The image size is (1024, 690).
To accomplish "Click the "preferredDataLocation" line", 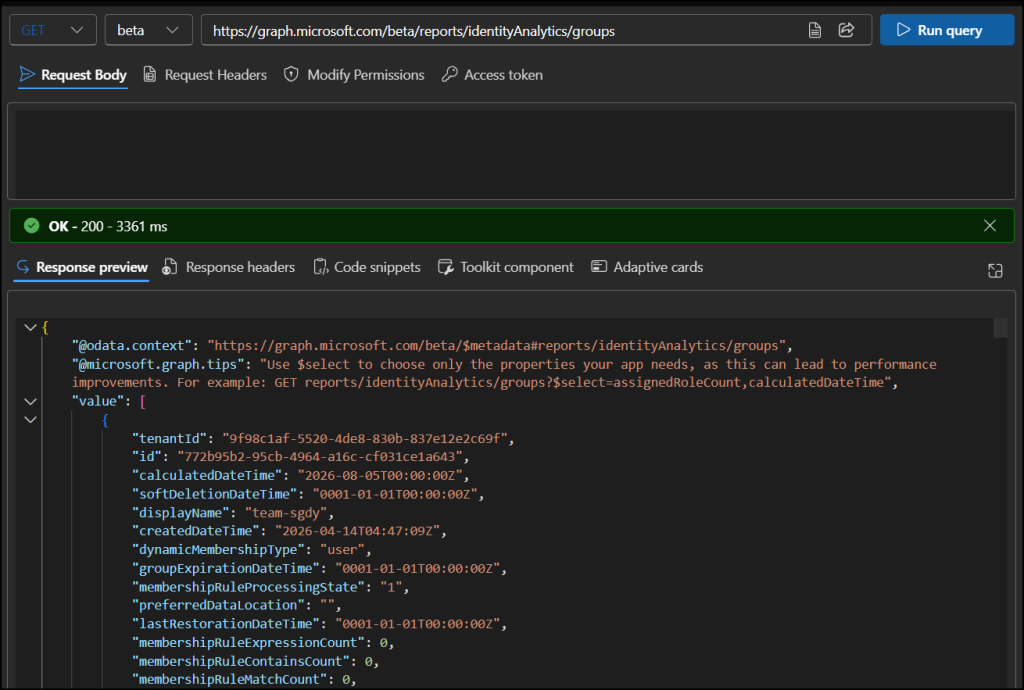I will coord(236,605).
